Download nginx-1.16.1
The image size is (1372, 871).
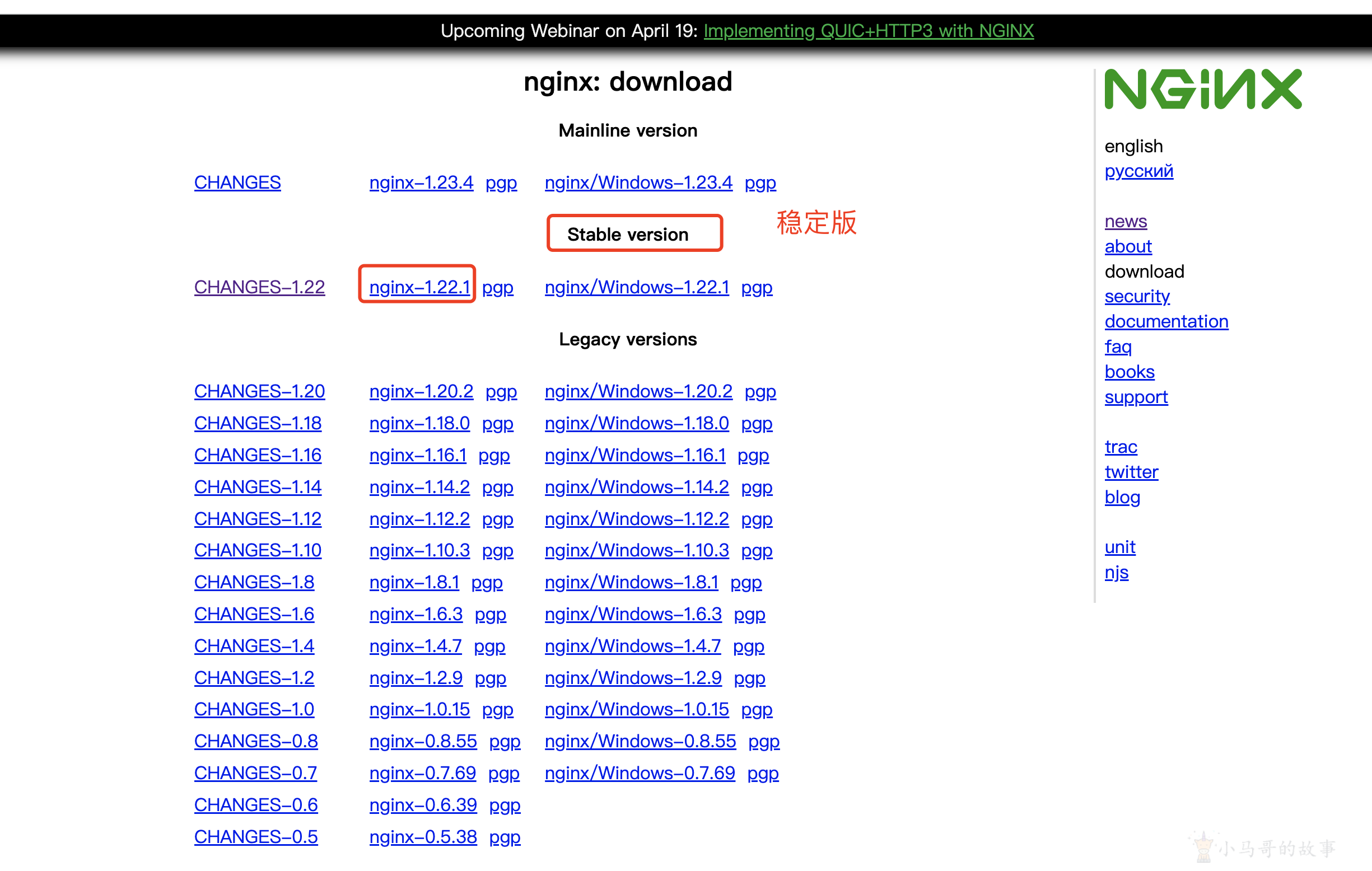pos(418,455)
